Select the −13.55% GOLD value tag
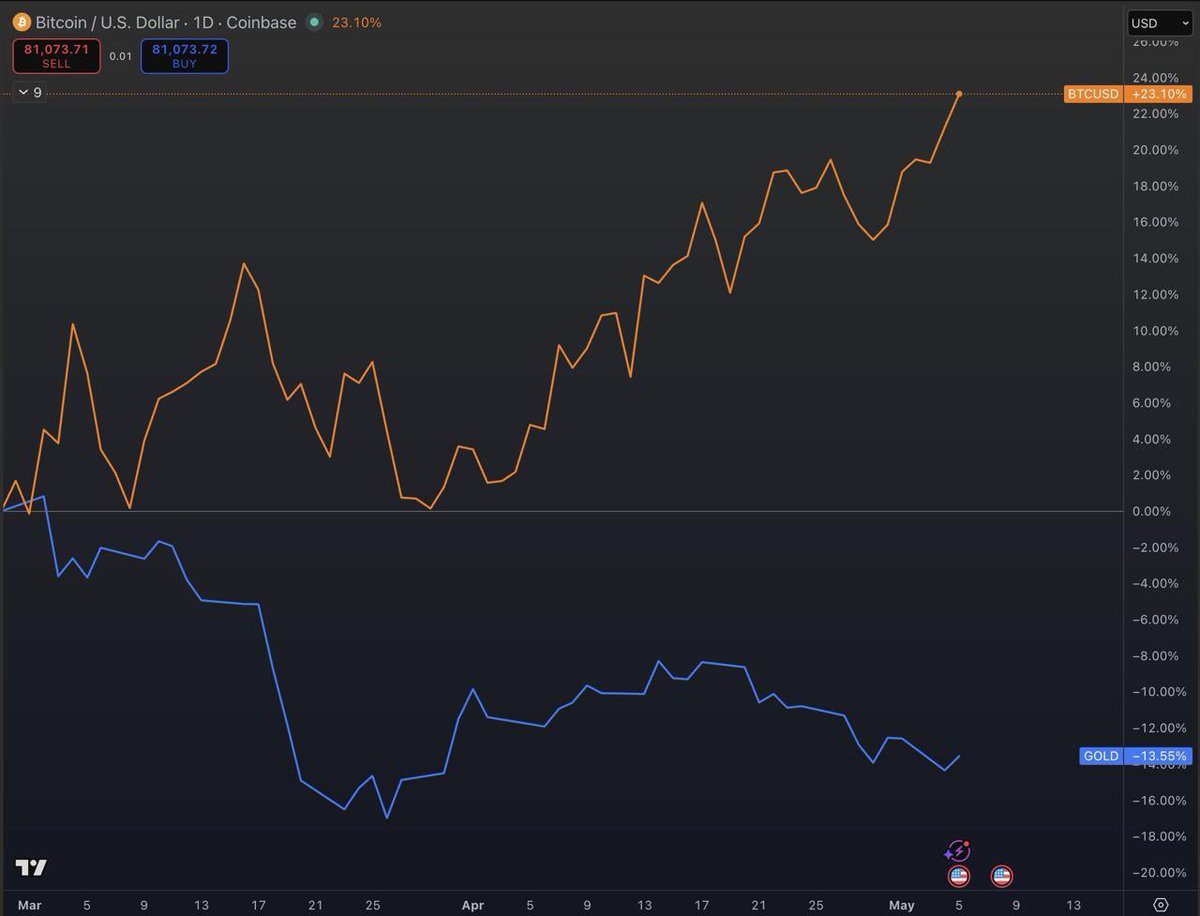The width and height of the screenshot is (1200, 916). pos(1158,756)
